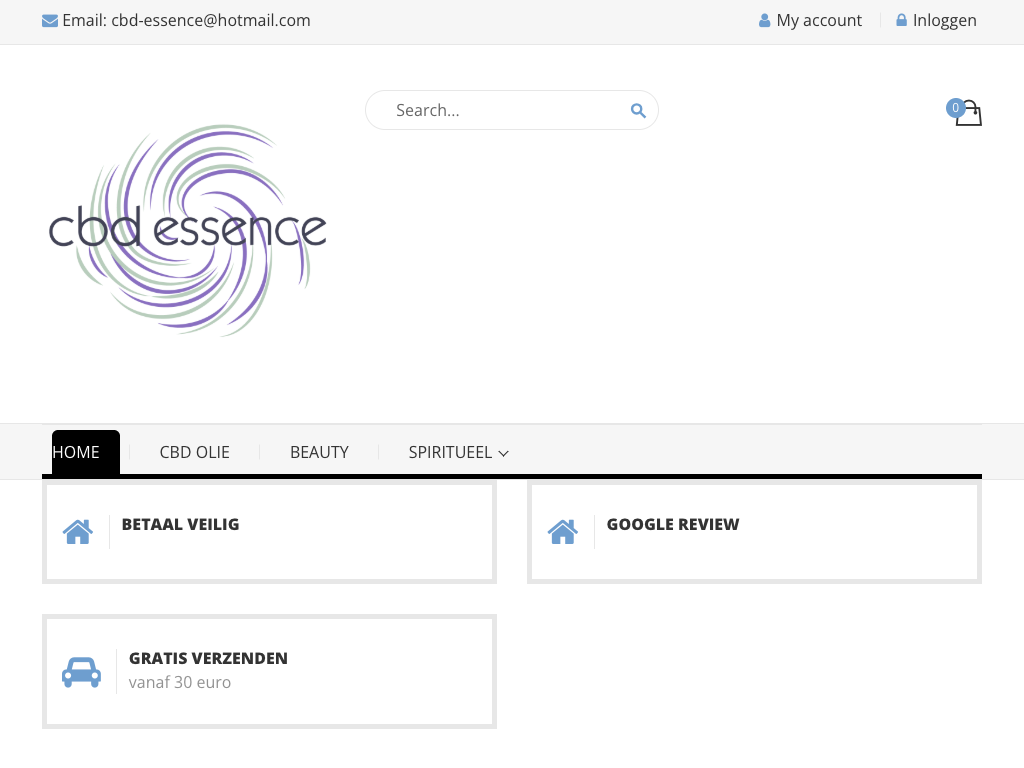Open the Google Review heading
Viewport: 1024px width, 768px height.
tap(673, 524)
